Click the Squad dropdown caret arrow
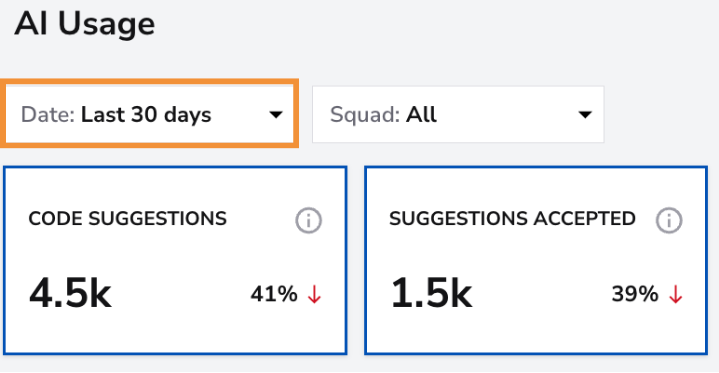Viewport: 719px width, 373px height. tap(585, 115)
